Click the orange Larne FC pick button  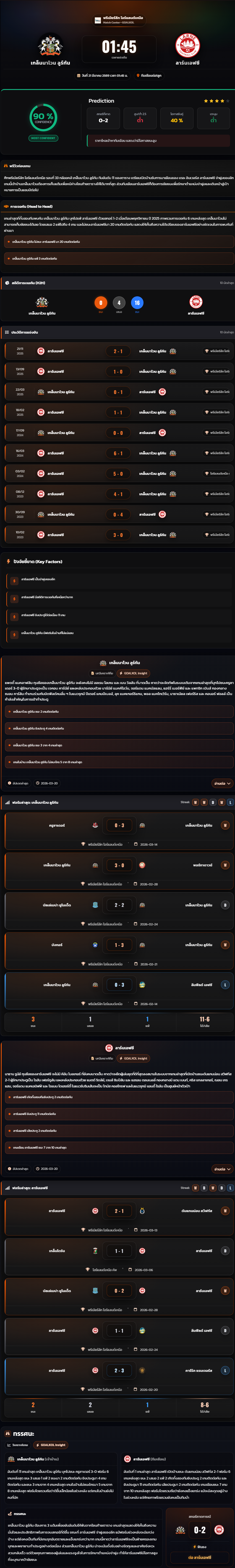click(x=200, y=1557)
